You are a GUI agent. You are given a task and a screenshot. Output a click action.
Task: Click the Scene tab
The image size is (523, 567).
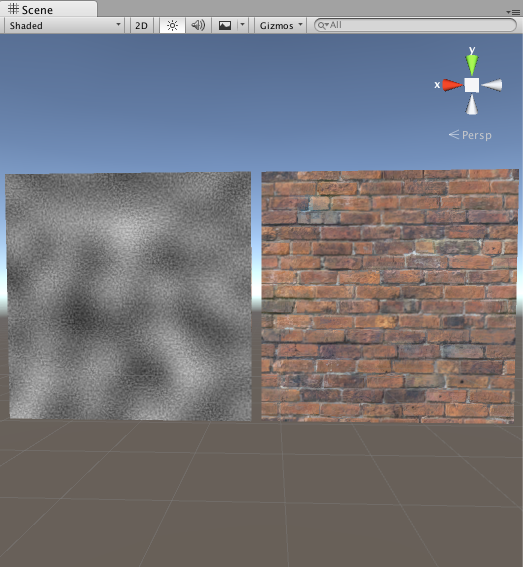click(48, 9)
